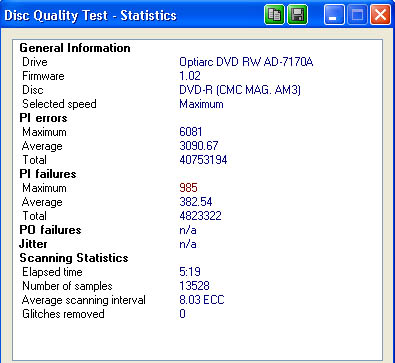The image size is (395, 363).
Task: Click PI failures total '4823322'
Action: click(200, 216)
